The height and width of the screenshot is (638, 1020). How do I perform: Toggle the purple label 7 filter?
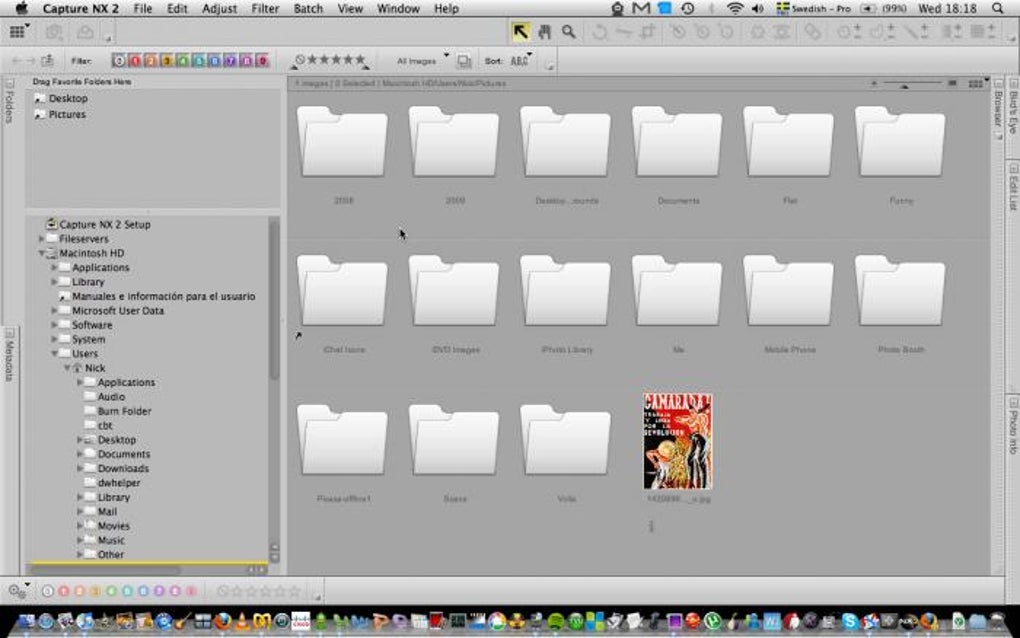(230, 61)
